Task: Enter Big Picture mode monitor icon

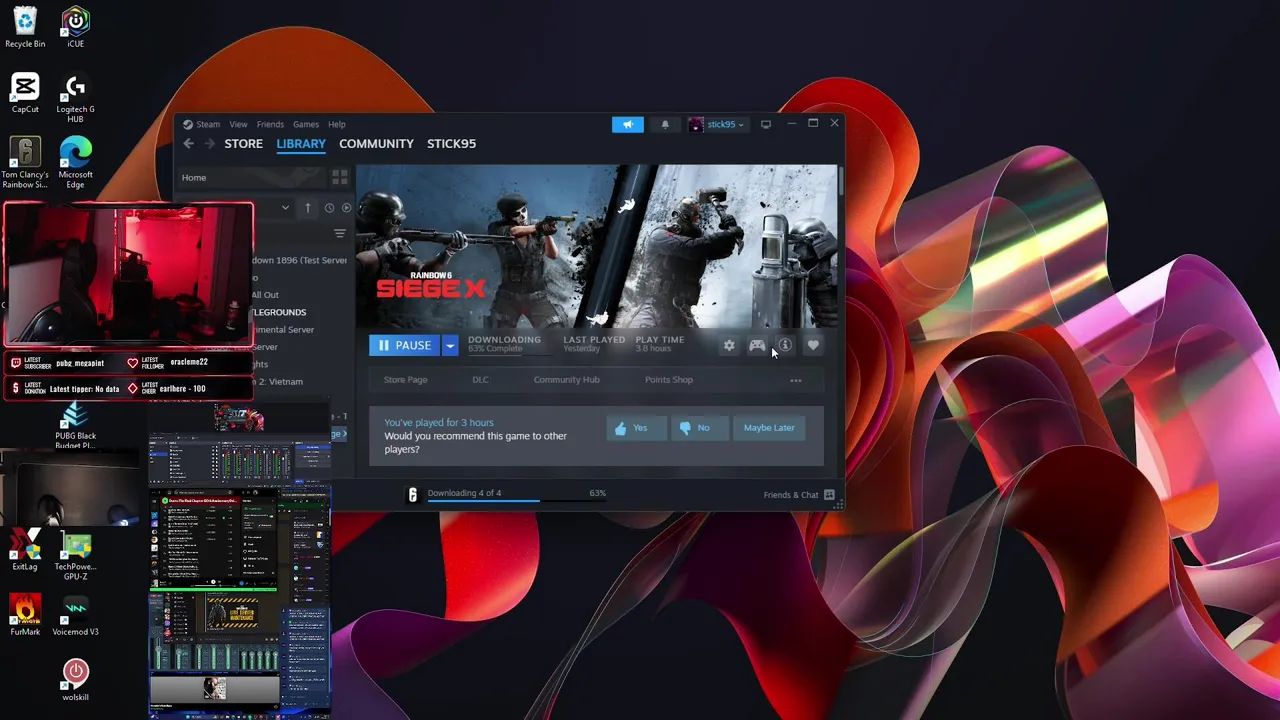Action: point(766,124)
